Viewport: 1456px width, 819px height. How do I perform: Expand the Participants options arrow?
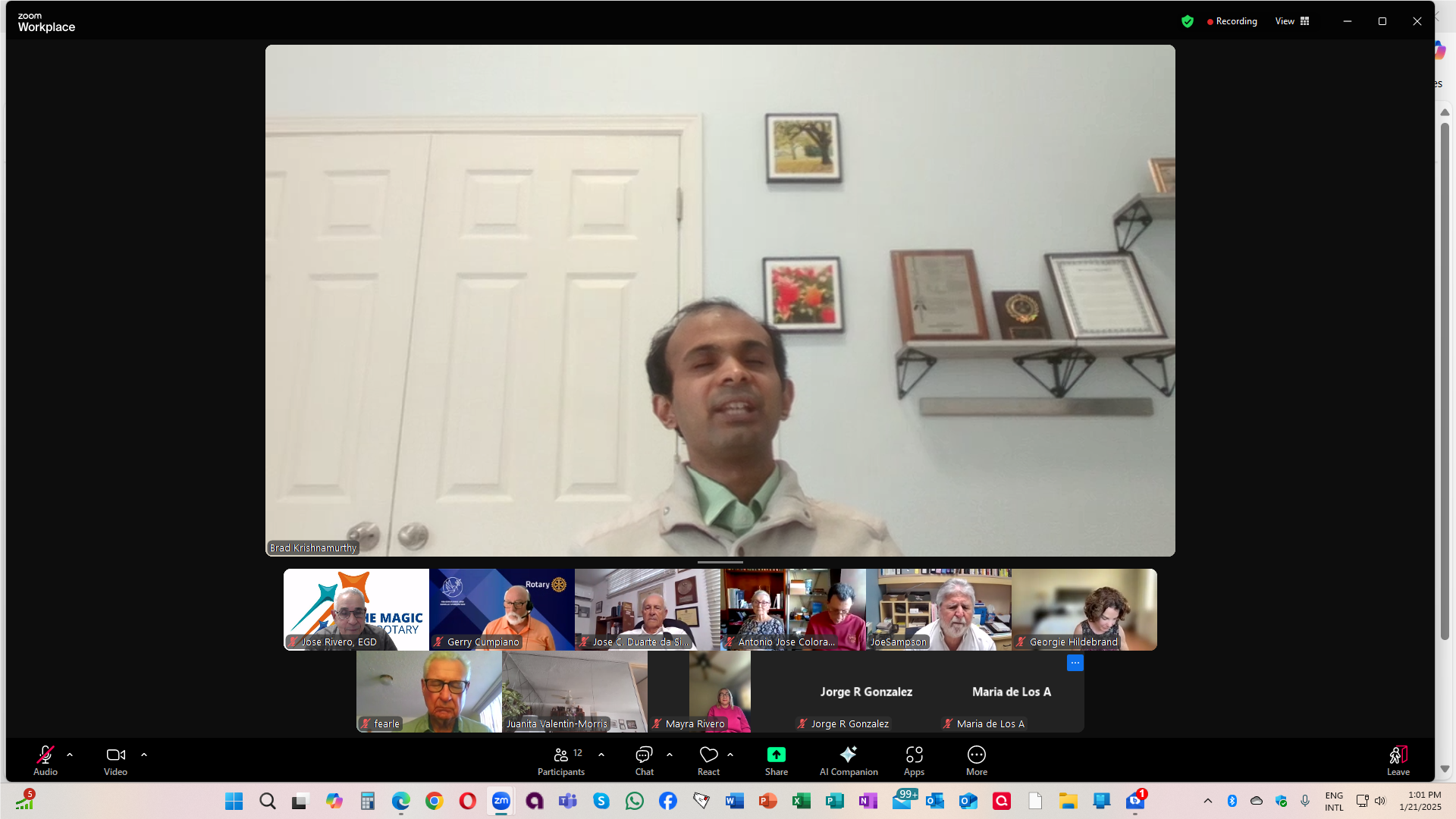(x=601, y=755)
